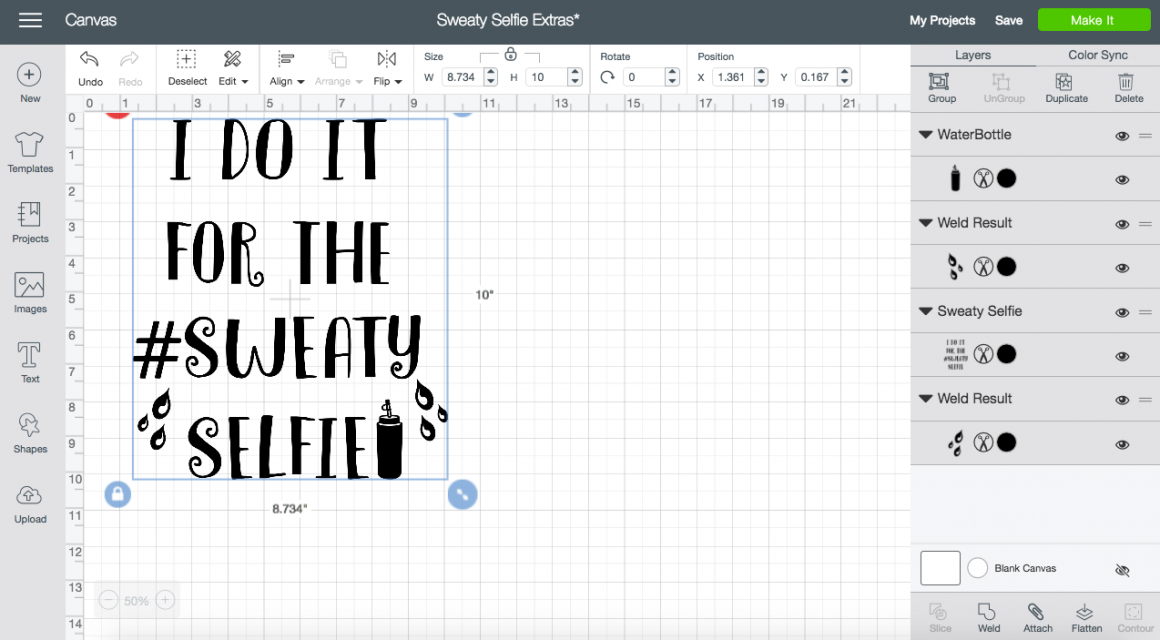Hide the WaterBottle group
Image resolution: width=1160 pixels, height=640 pixels.
tap(1122, 135)
